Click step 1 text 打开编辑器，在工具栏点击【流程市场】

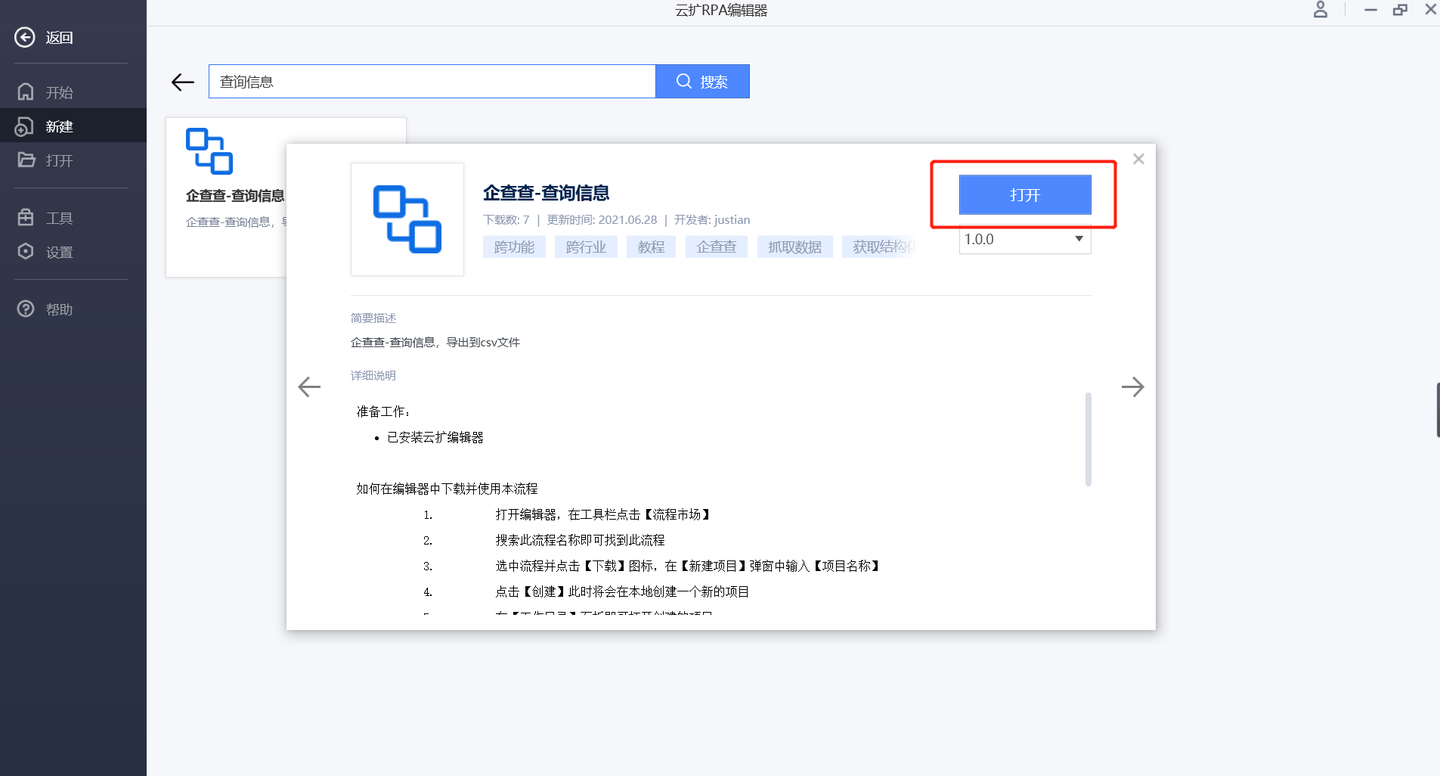(x=603, y=515)
